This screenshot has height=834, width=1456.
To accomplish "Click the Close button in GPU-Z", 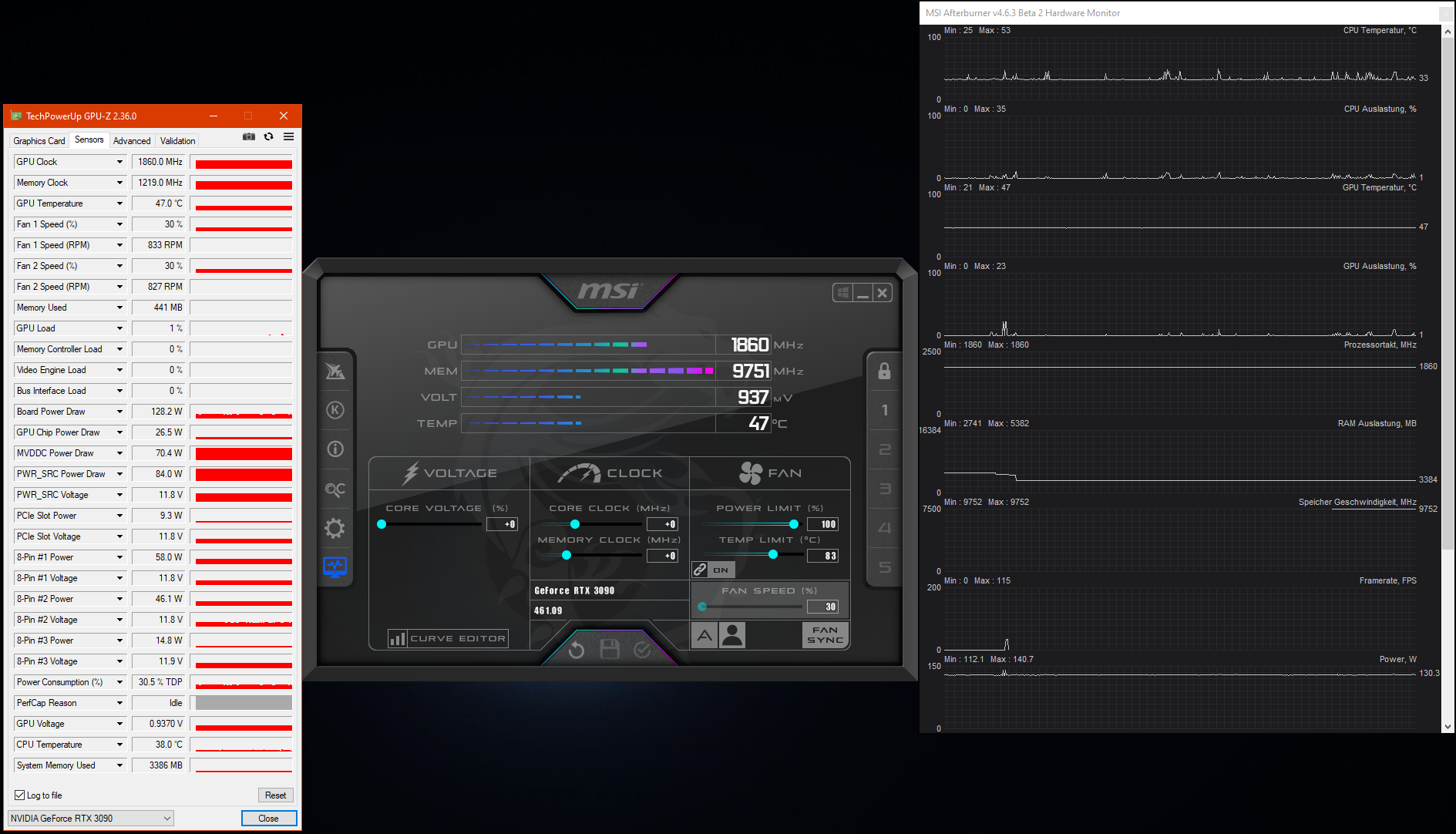I will click(269, 819).
